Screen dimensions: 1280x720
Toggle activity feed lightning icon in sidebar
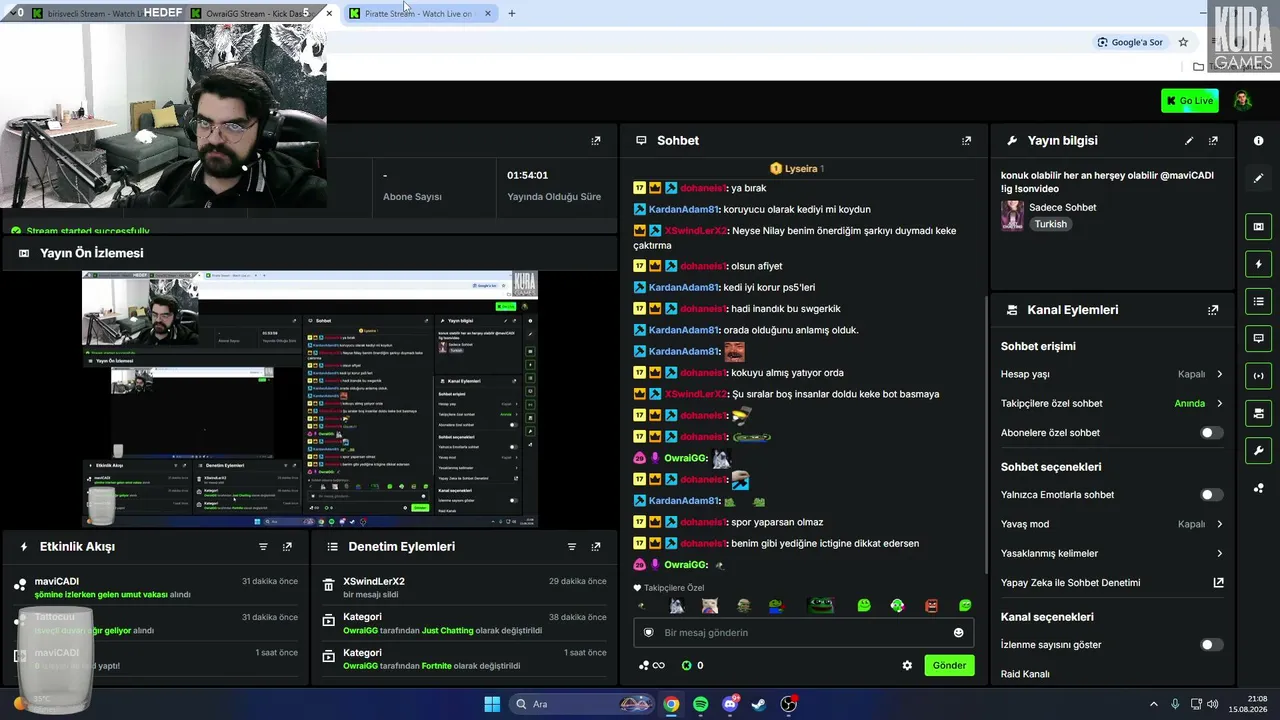1258,264
